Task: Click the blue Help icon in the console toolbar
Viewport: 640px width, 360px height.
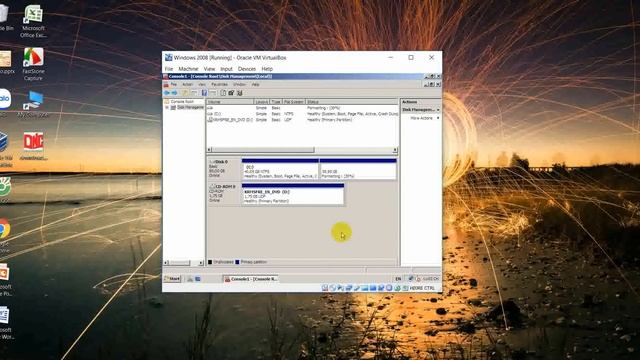Action: tap(204, 93)
